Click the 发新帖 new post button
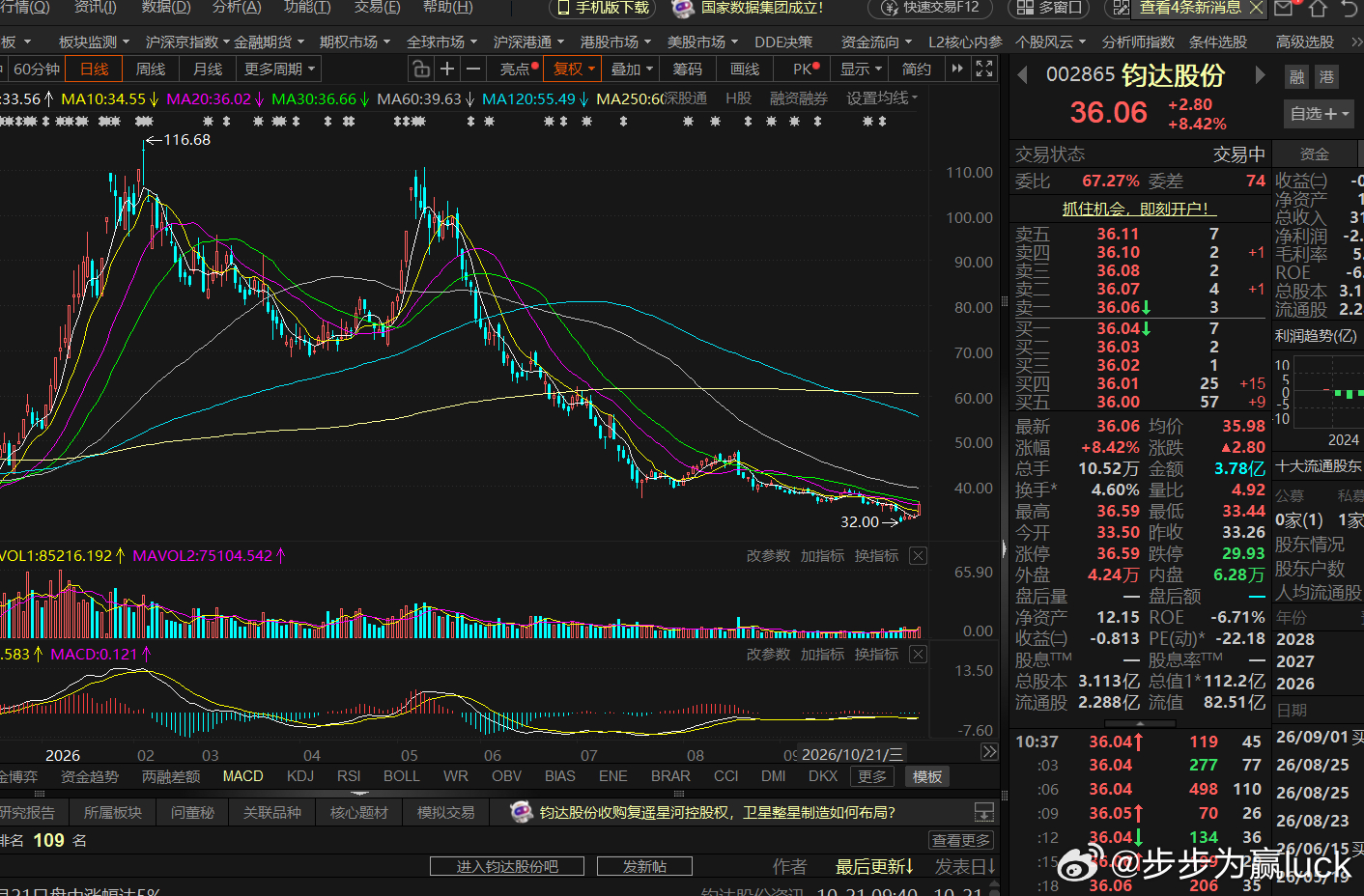Screen dimensions: 1364x896 (x=644, y=867)
